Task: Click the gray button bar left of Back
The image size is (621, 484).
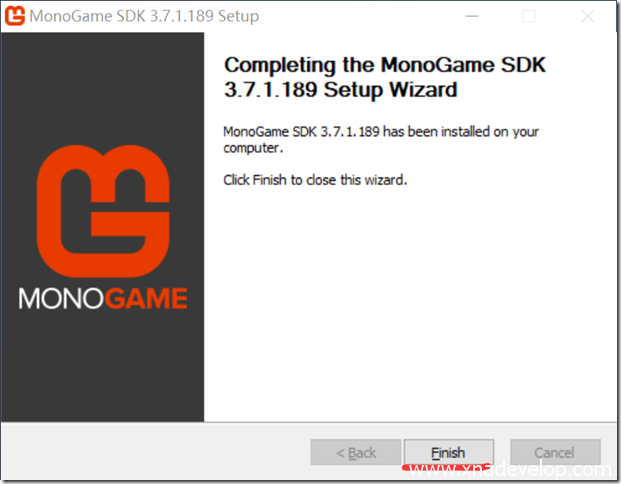Action: [156, 452]
